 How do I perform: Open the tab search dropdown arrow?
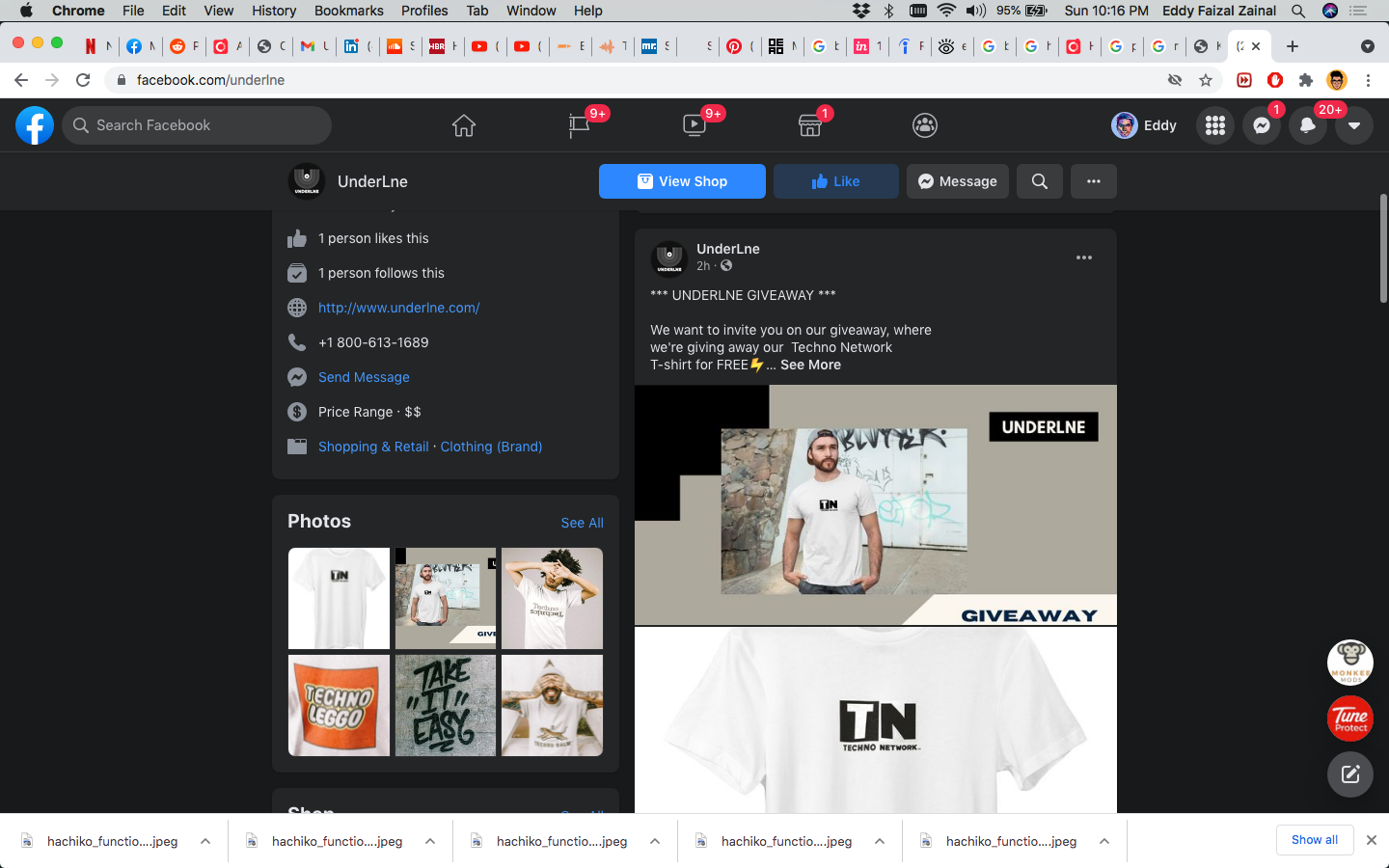(1367, 46)
